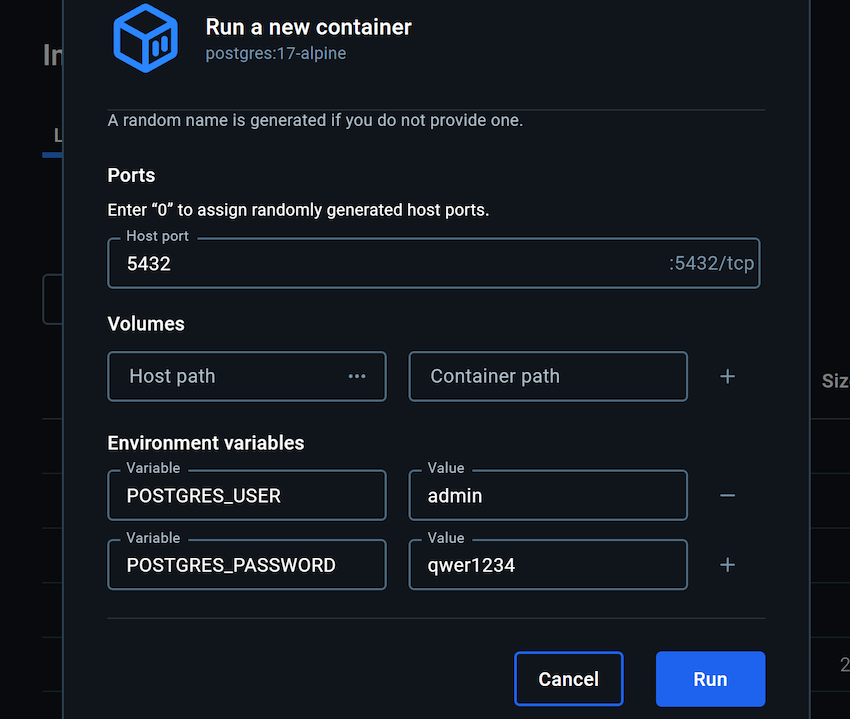Add another environment variable with the plus icon

click(727, 564)
